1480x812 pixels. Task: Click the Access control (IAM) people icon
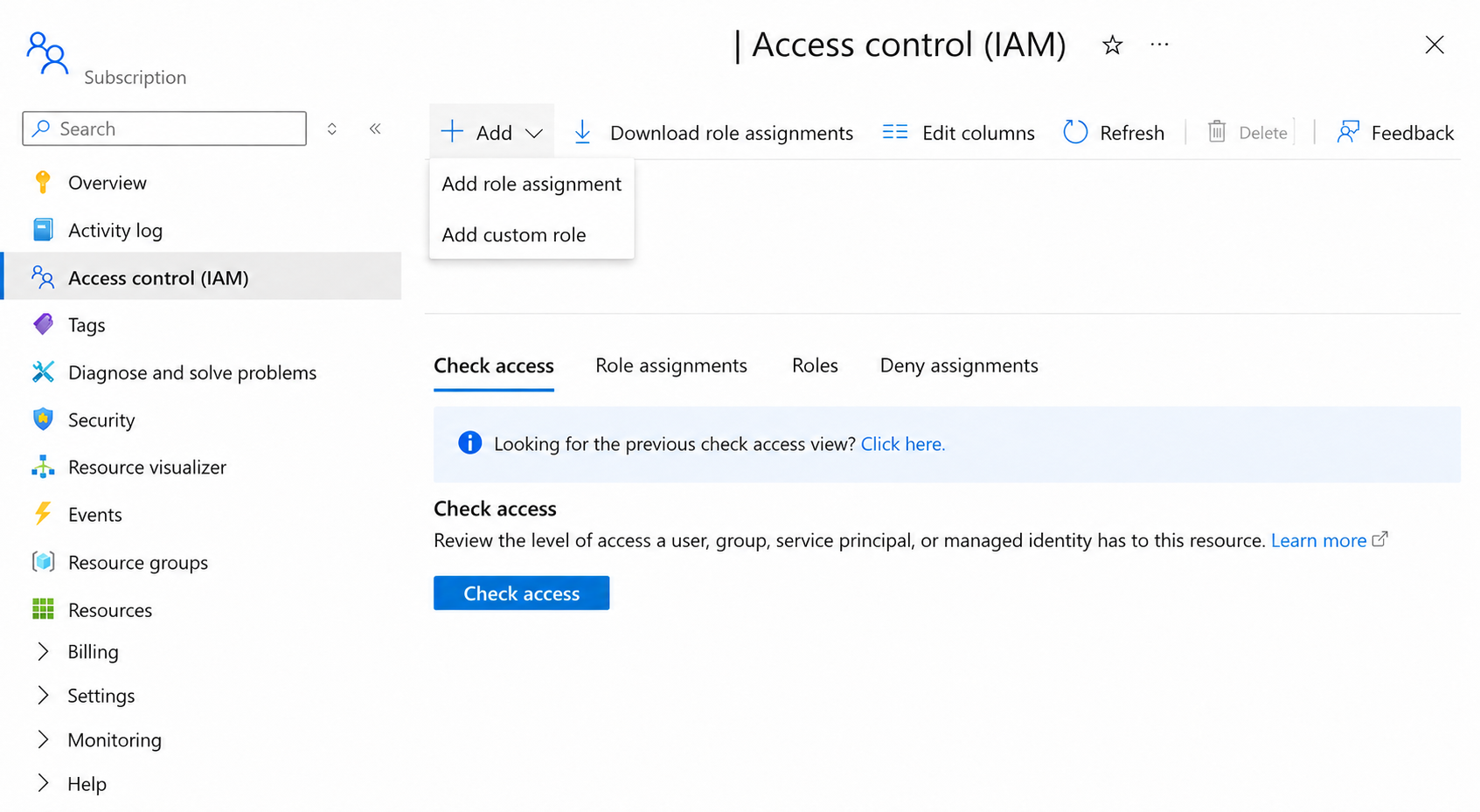[x=43, y=277]
